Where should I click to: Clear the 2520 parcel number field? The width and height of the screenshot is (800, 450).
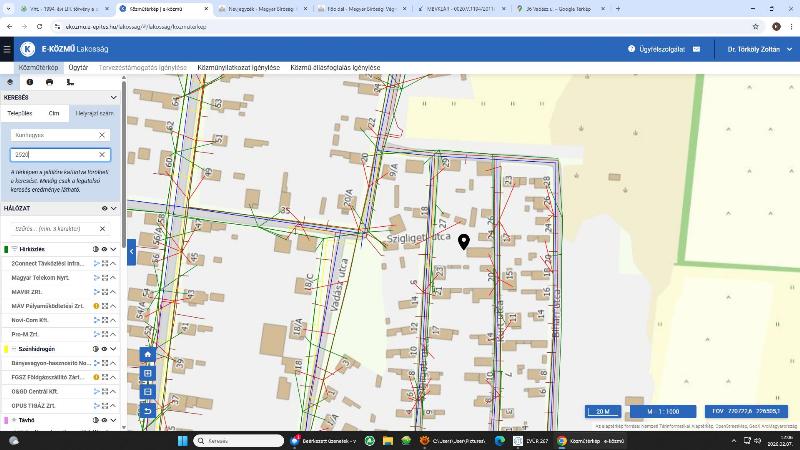pyautogui.click(x=102, y=155)
